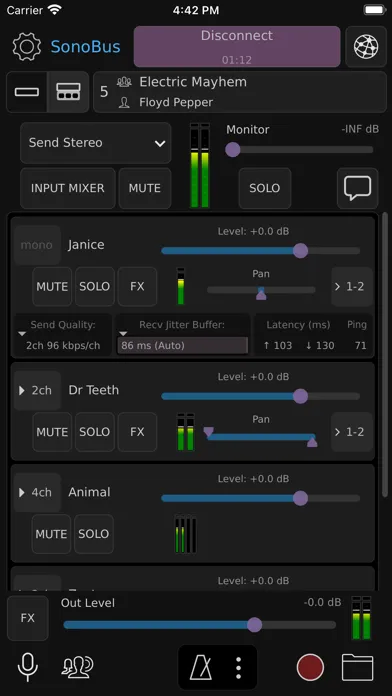Solo Janice's channel
The height and width of the screenshot is (696, 392).
click(x=95, y=287)
